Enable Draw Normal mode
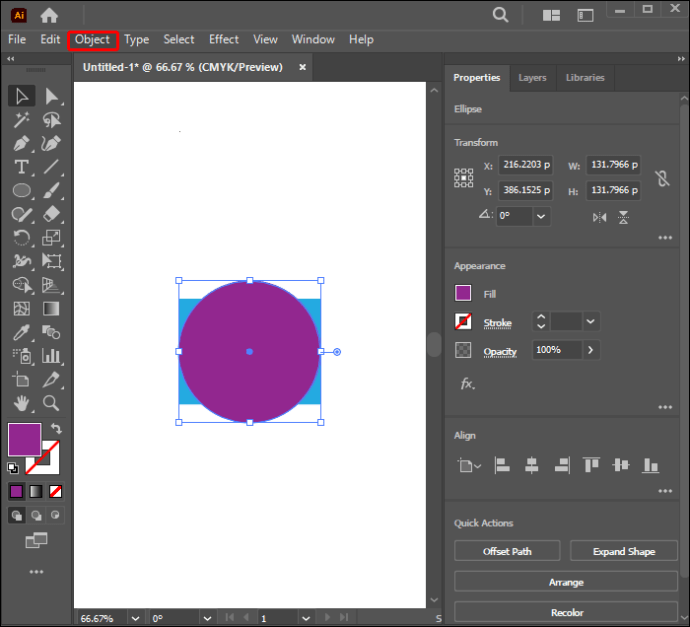 (x=17, y=515)
